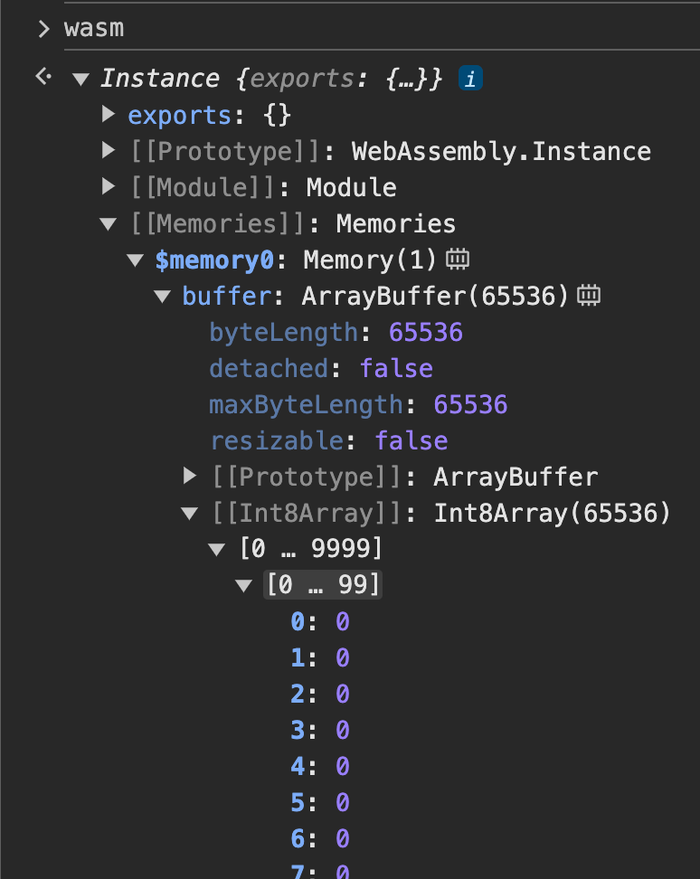Open memory inspector icon next to Memory(1)
Image resolution: width=700 pixels, height=879 pixels.
pos(457,259)
